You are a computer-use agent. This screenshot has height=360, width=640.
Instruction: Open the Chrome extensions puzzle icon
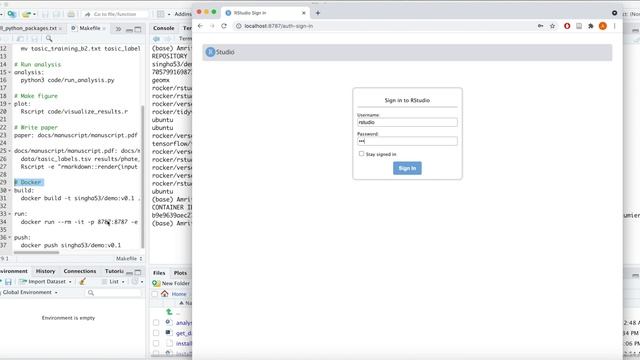tap(591, 26)
